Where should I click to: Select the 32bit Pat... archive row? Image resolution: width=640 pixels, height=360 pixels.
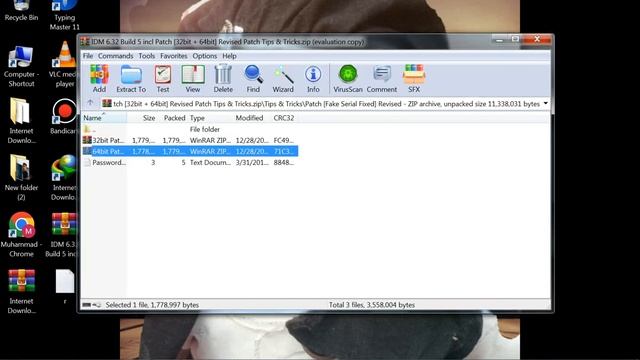[x=190, y=140]
